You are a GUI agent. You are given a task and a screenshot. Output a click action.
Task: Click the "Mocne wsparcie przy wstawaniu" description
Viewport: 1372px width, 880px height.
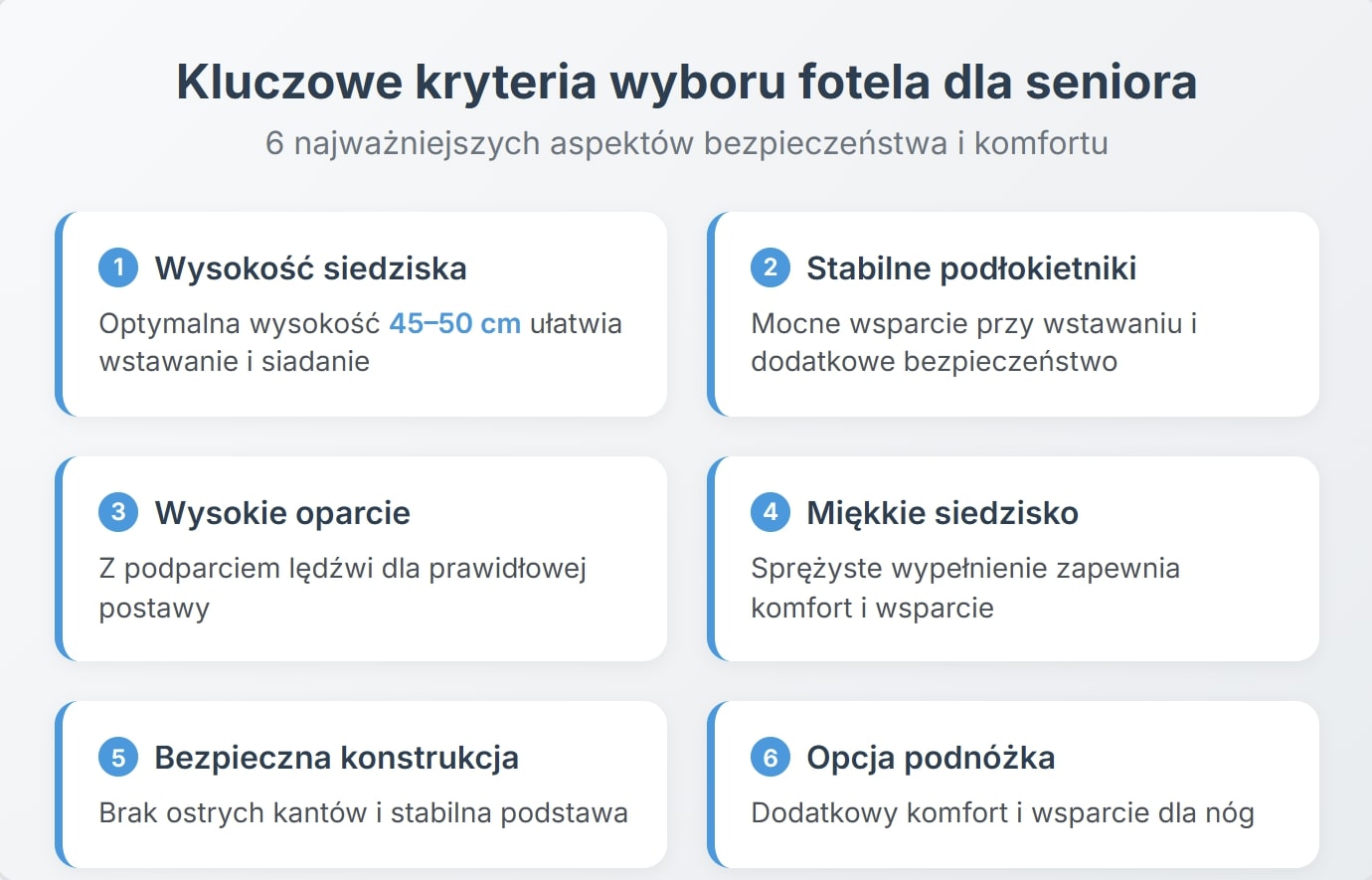tap(973, 342)
